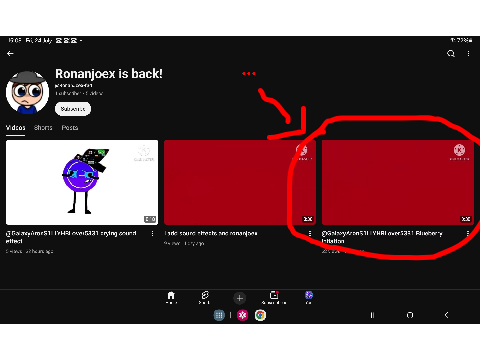480x360 pixels.
Task: Open the Android apps grid in taskbar
Action: [219, 315]
